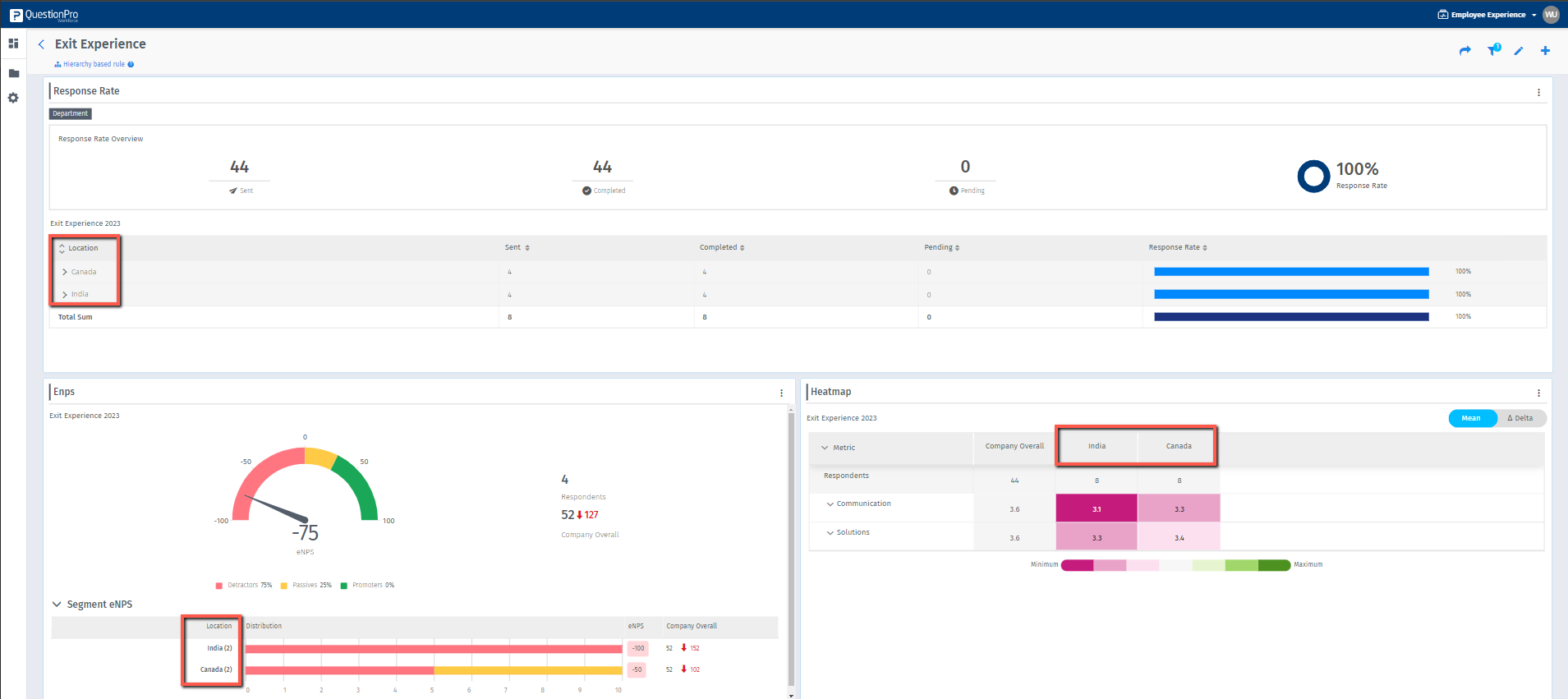Click the Department filter tag
Image resolution: width=1568 pixels, height=699 pixels.
[x=71, y=114]
